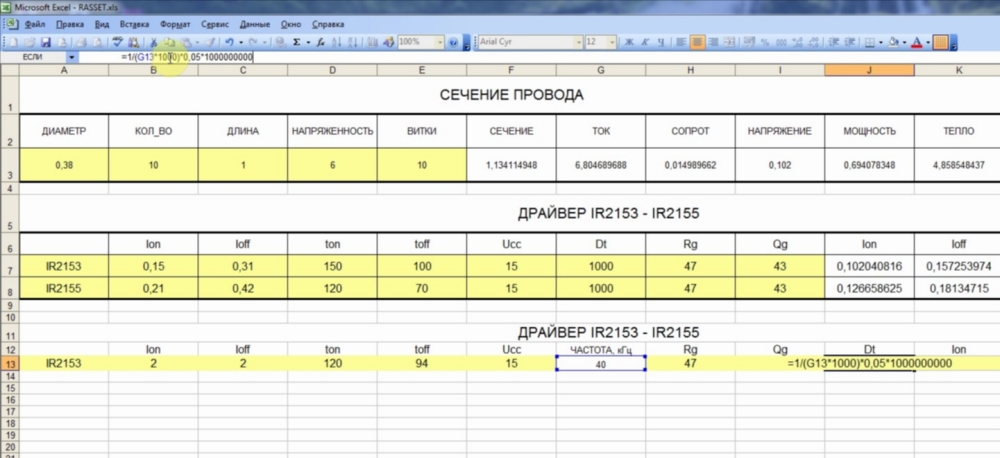Toggle Bold (Ж) formatting
The image size is (1000, 458).
629,42
